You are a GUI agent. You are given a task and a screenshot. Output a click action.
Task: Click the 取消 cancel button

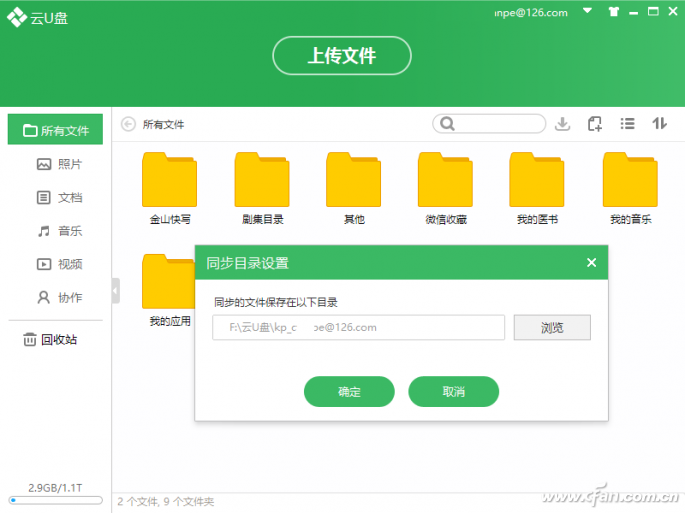453,392
